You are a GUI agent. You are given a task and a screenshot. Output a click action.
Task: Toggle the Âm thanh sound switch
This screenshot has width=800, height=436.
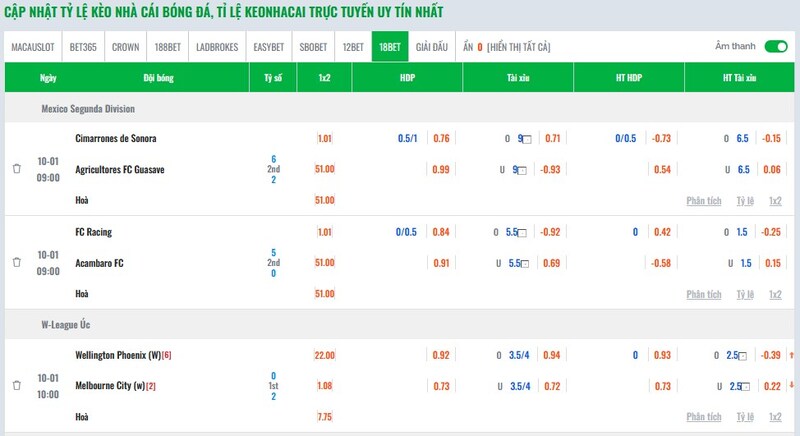[775, 46]
